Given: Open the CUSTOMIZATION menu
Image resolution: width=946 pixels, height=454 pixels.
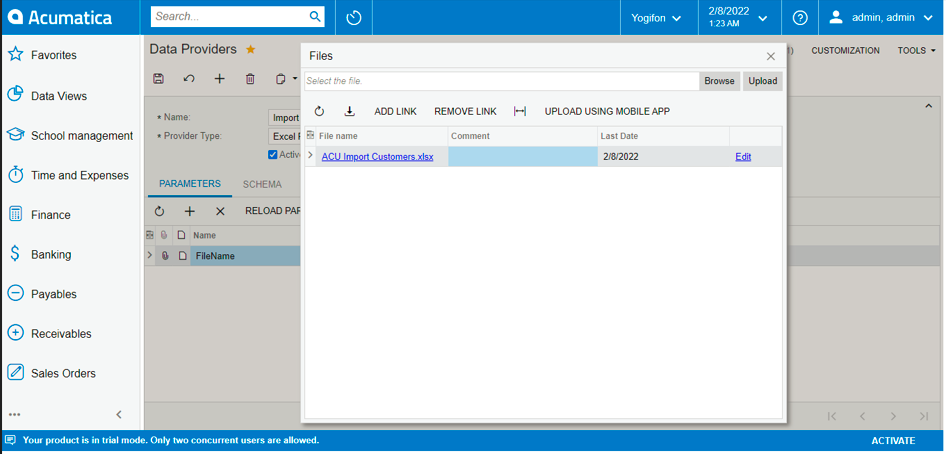Looking at the screenshot, I should (845, 51).
